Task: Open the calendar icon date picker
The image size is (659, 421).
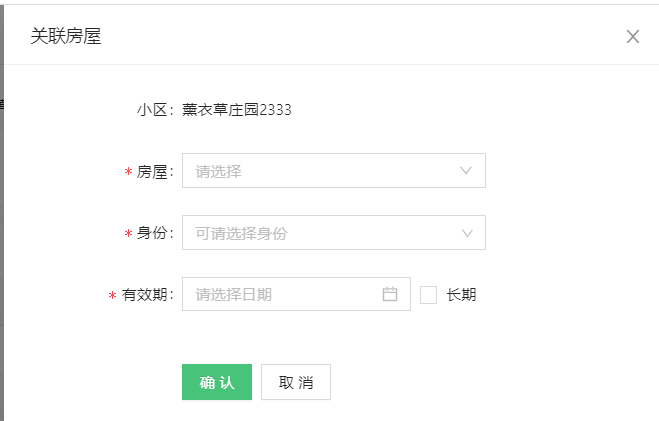Action: (390, 295)
